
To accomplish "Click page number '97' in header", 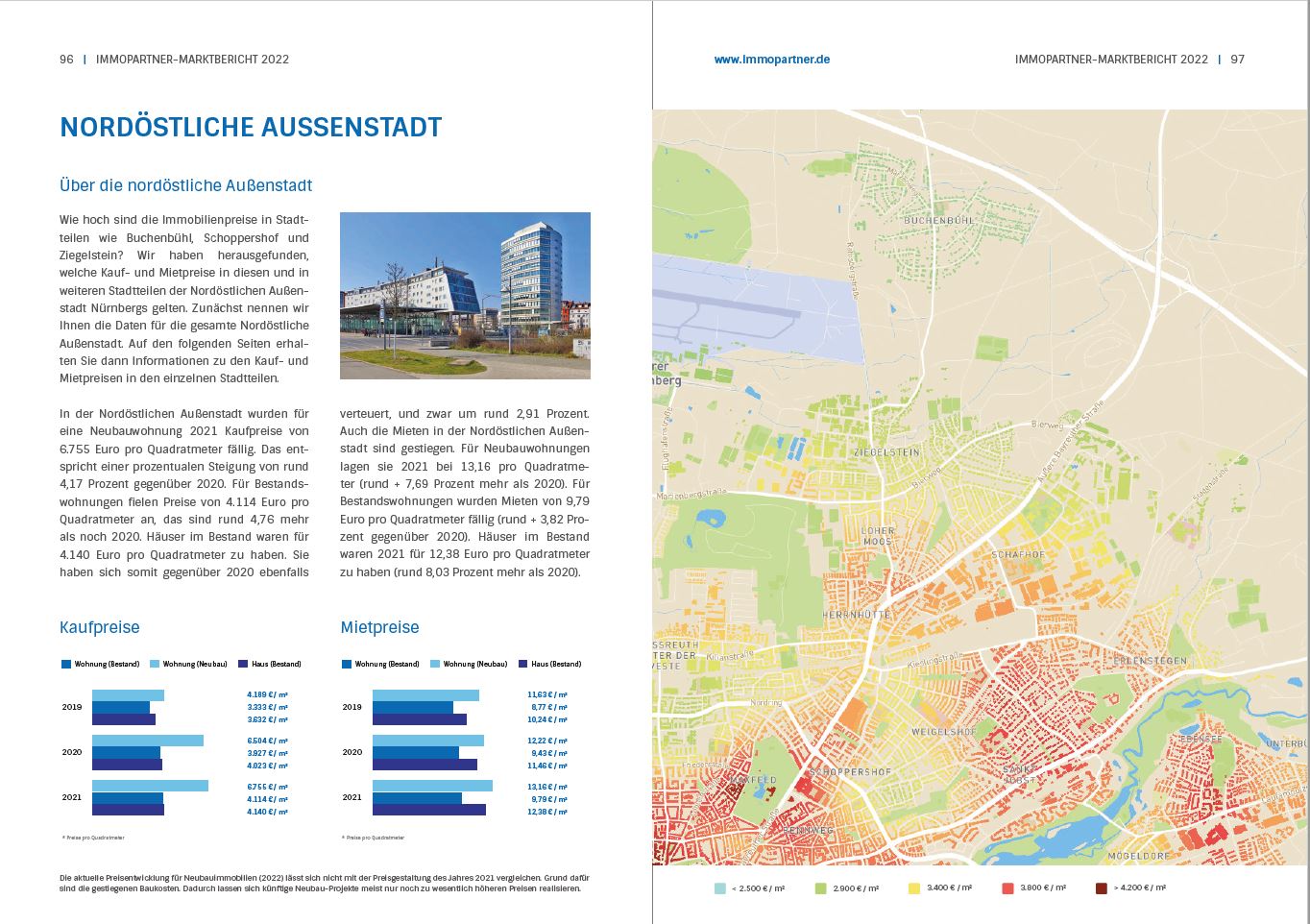I will (x=1238, y=60).
